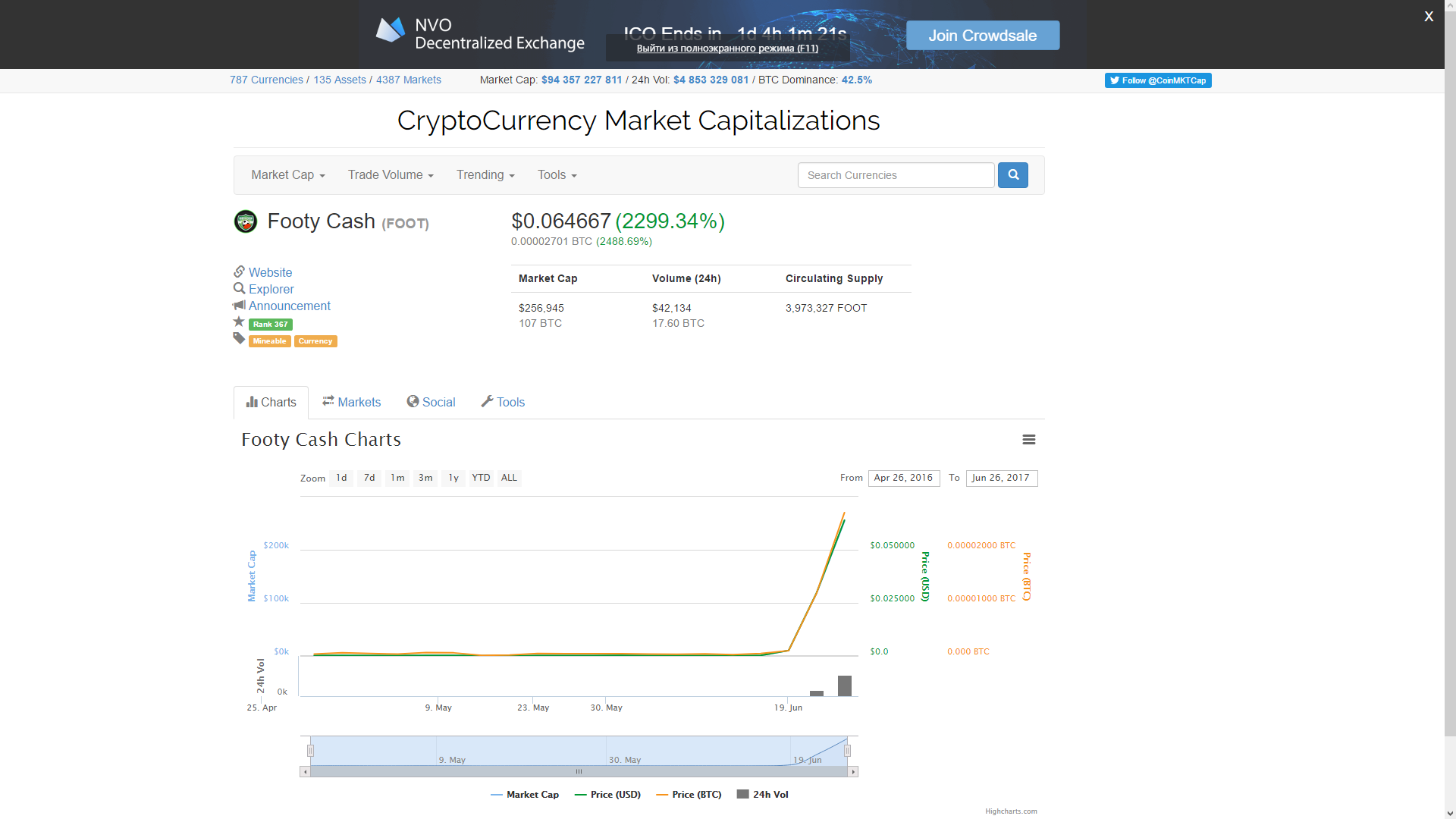Click the navigator left scroll arrow
The width and height of the screenshot is (1456, 819).
[305, 772]
